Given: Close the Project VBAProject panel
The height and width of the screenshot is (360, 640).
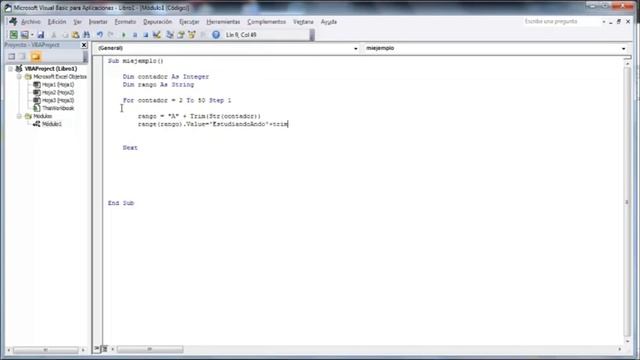Looking at the screenshot, I should point(84,45).
